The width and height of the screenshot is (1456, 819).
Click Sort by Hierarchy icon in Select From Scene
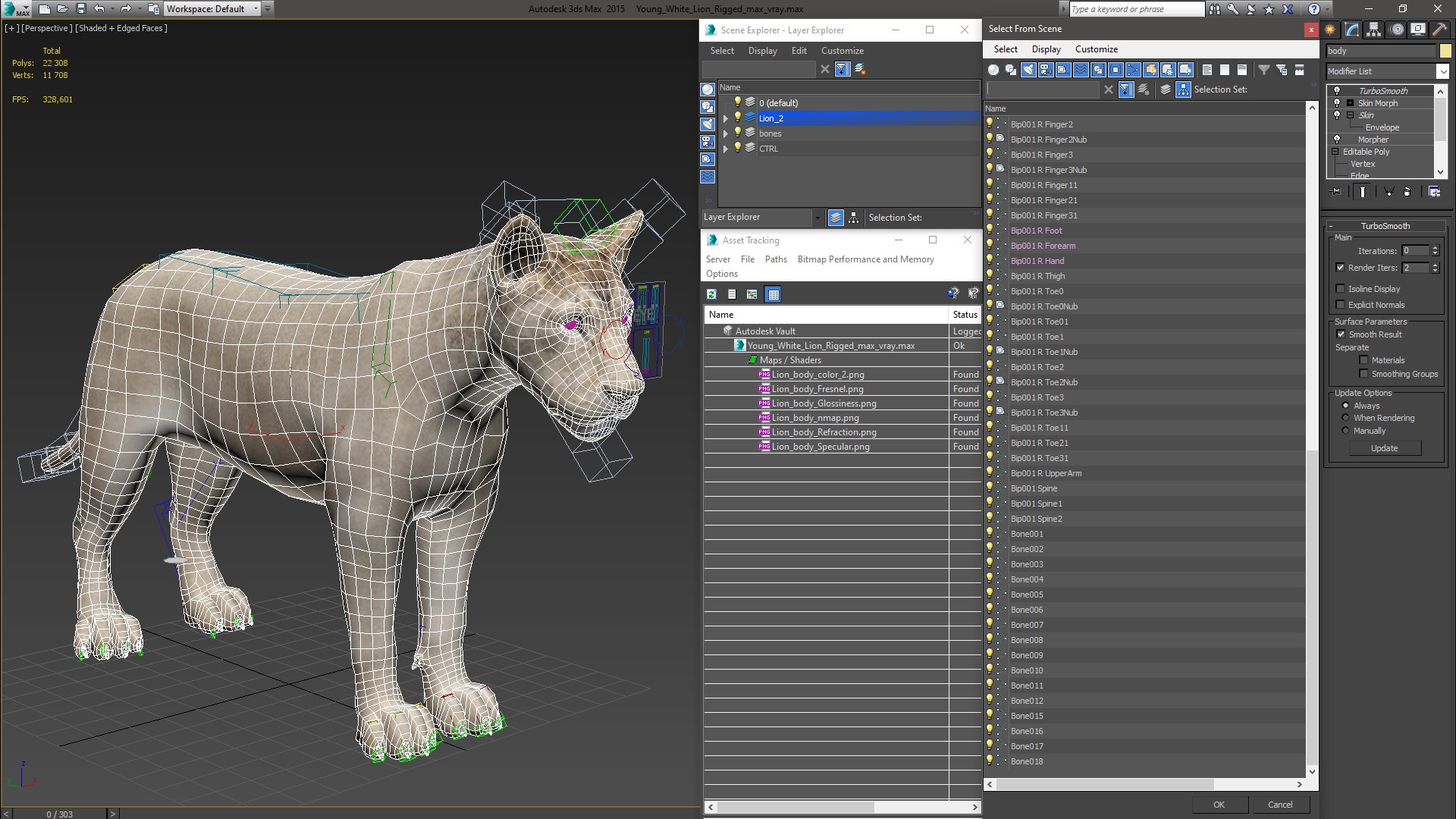pos(1183,89)
